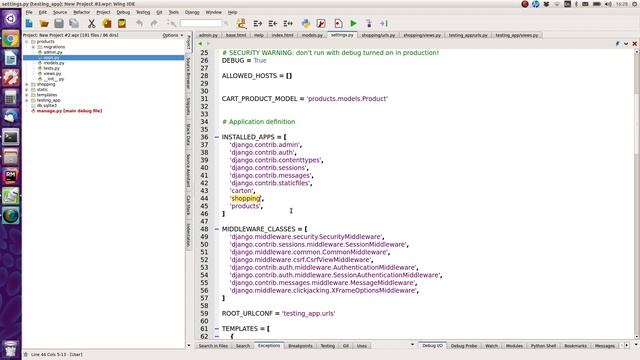Open the Bookmarks tab

(575, 346)
